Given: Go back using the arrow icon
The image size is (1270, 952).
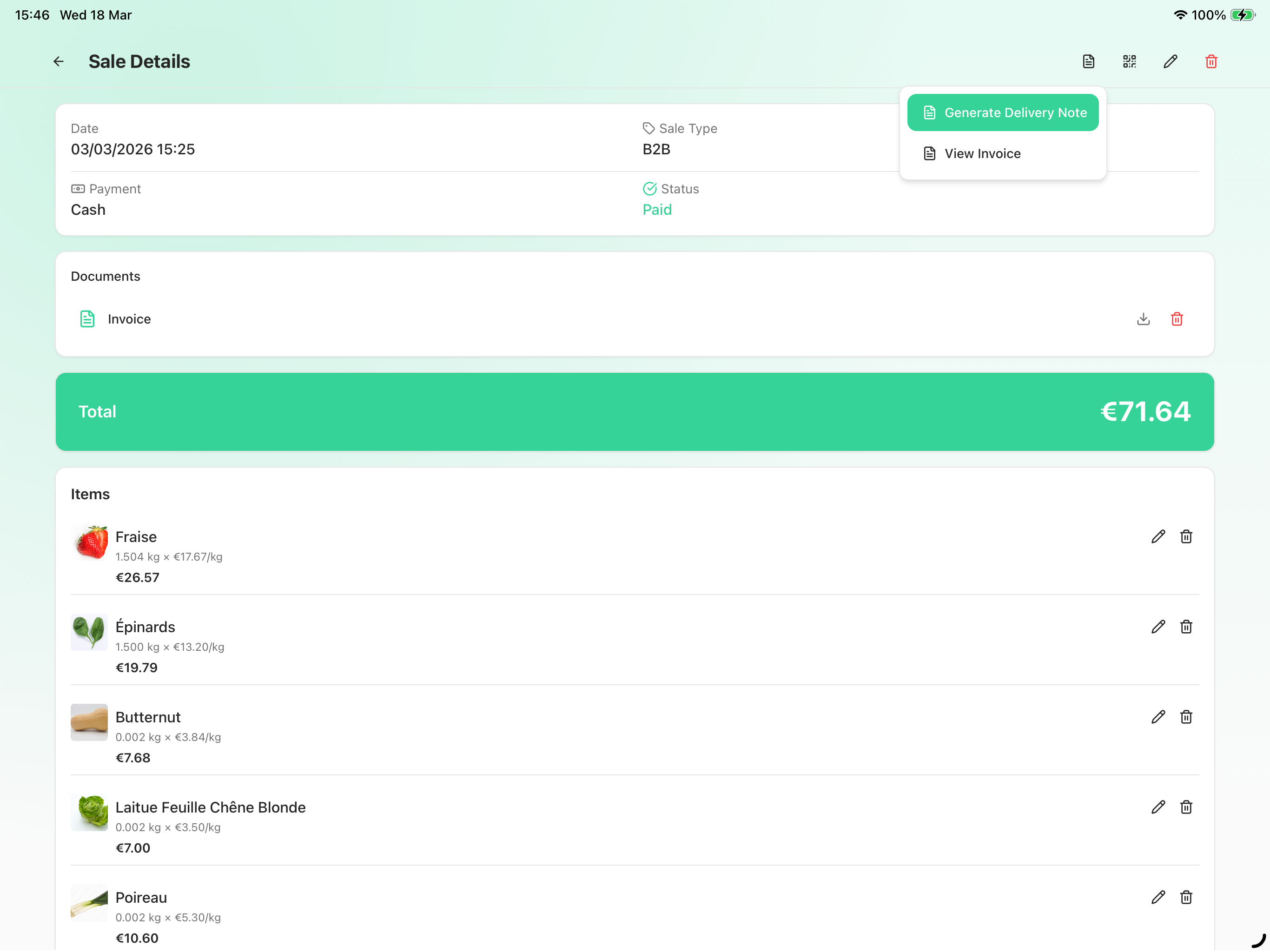Looking at the screenshot, I should [59, 61].
